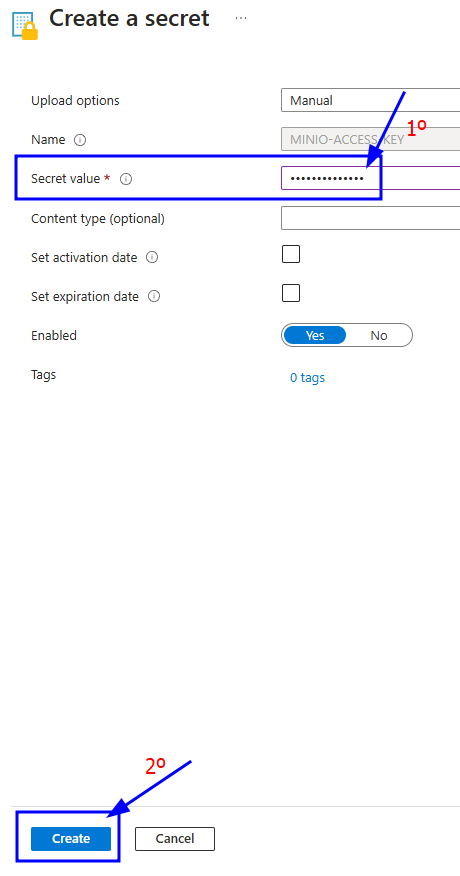Click the Secret value label
460x876 pixels.
point(65,179)
